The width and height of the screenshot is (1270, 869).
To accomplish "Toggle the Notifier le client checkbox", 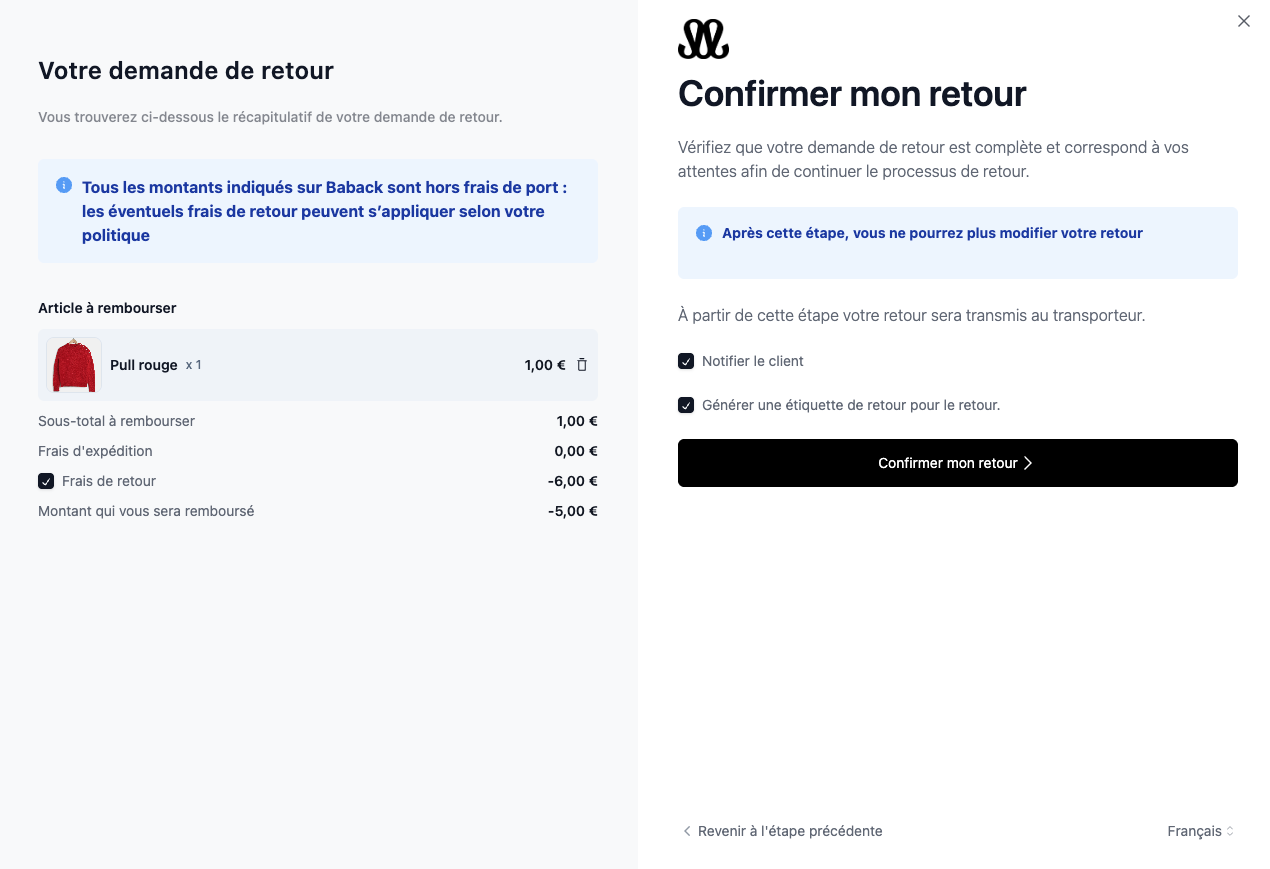I will (686, 361).
